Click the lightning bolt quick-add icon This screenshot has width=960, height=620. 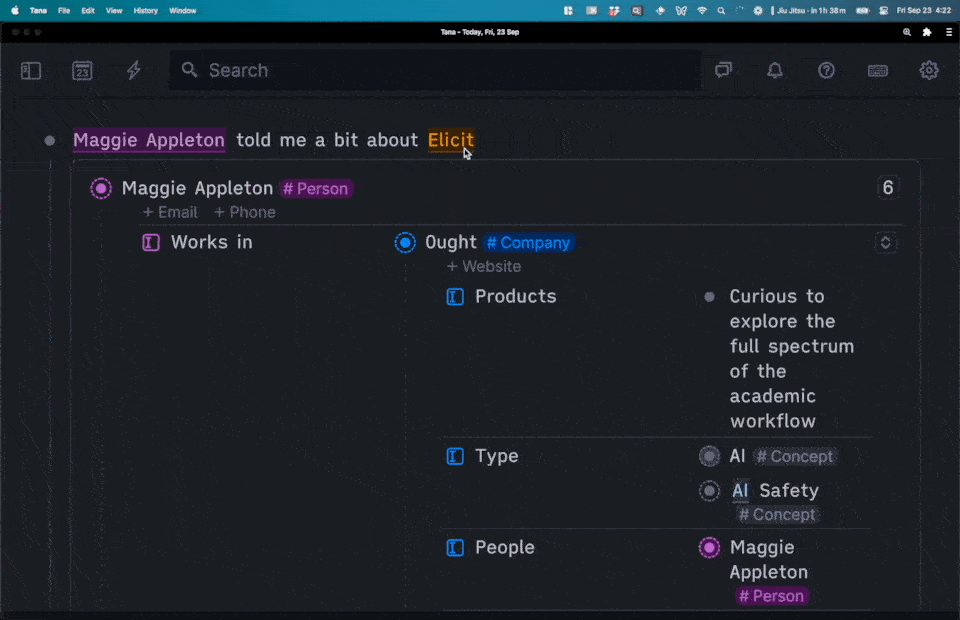pos(133,70)
